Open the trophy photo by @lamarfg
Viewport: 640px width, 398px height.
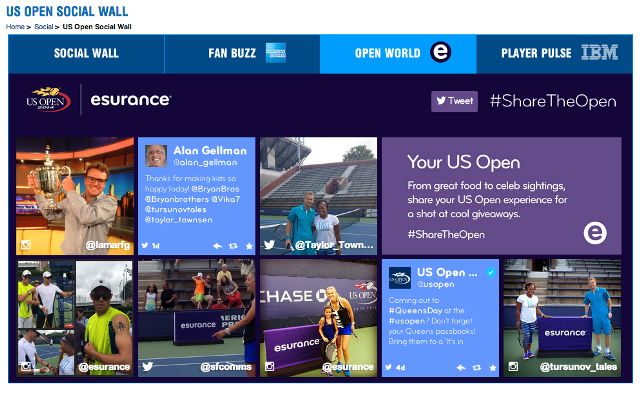point(75,196)
